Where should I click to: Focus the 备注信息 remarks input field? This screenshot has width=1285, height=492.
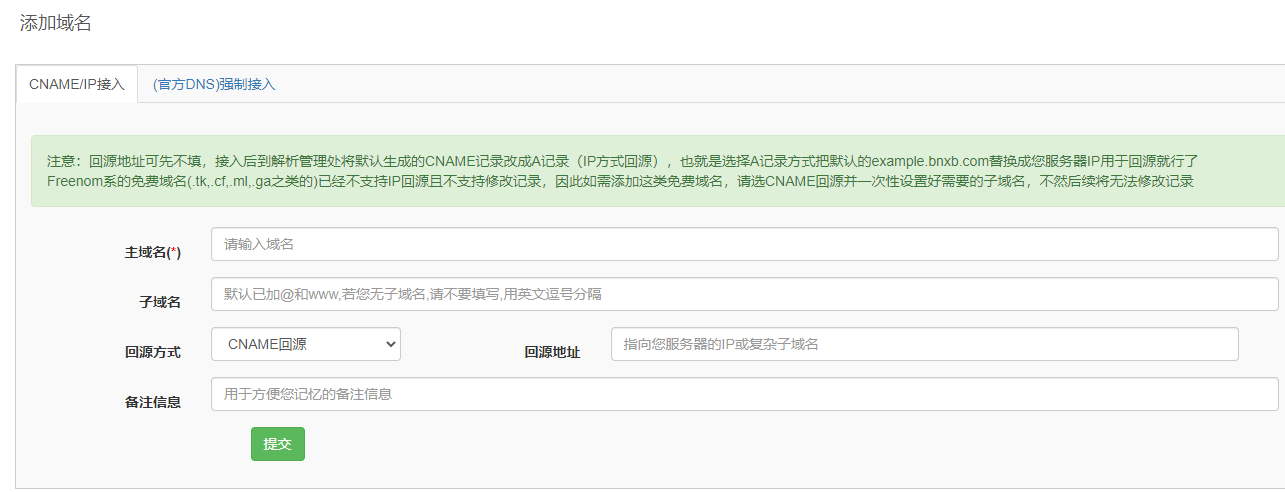point(744,394)
